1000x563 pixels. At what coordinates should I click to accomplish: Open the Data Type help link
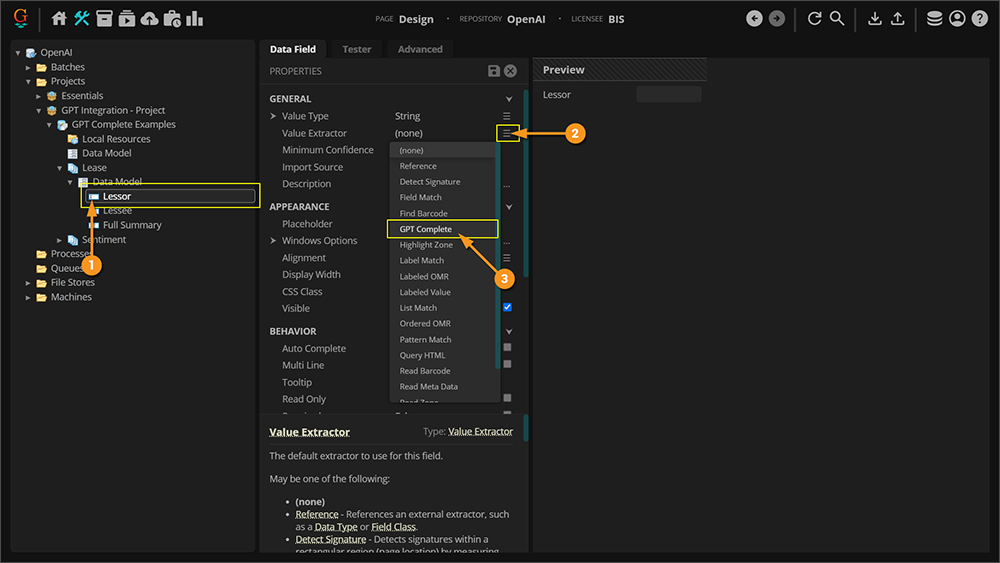334,527
